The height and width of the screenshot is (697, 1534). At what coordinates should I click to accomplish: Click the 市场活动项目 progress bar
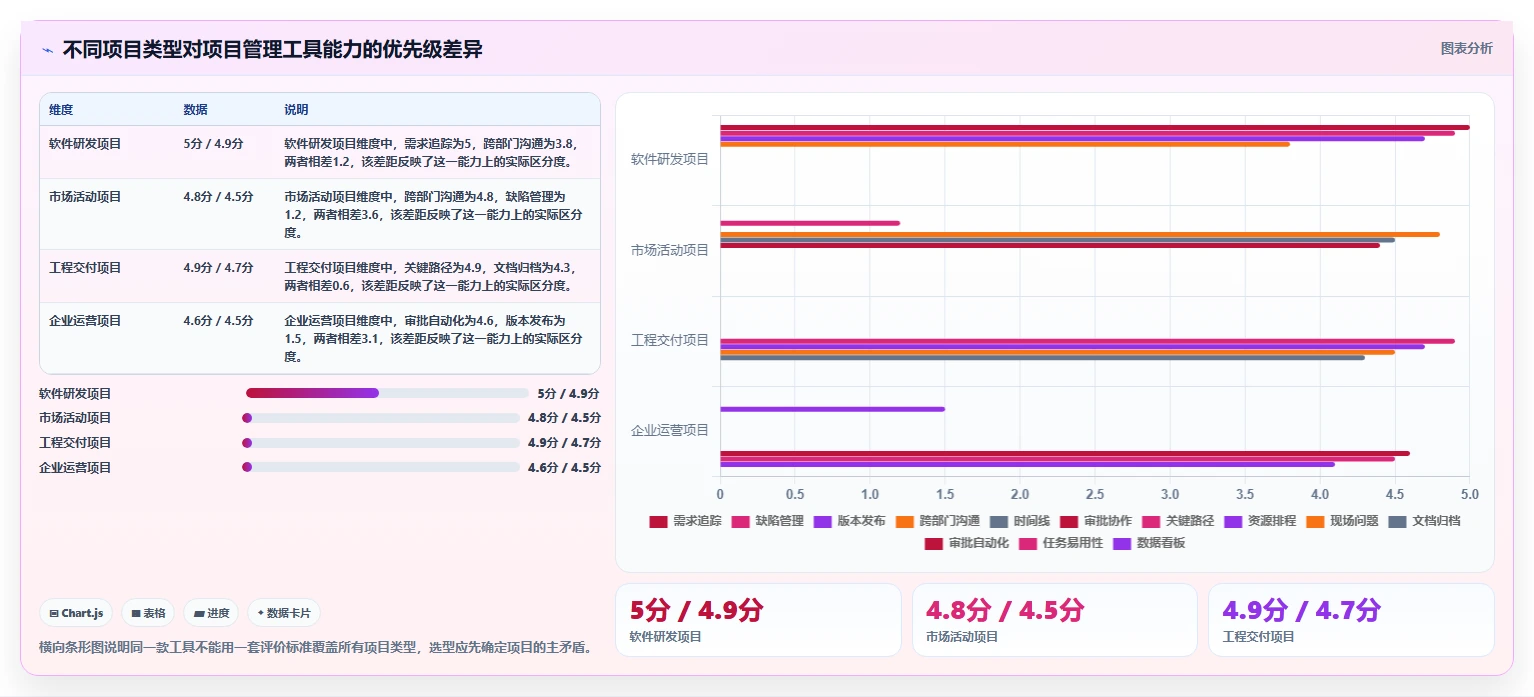[383, 418]
